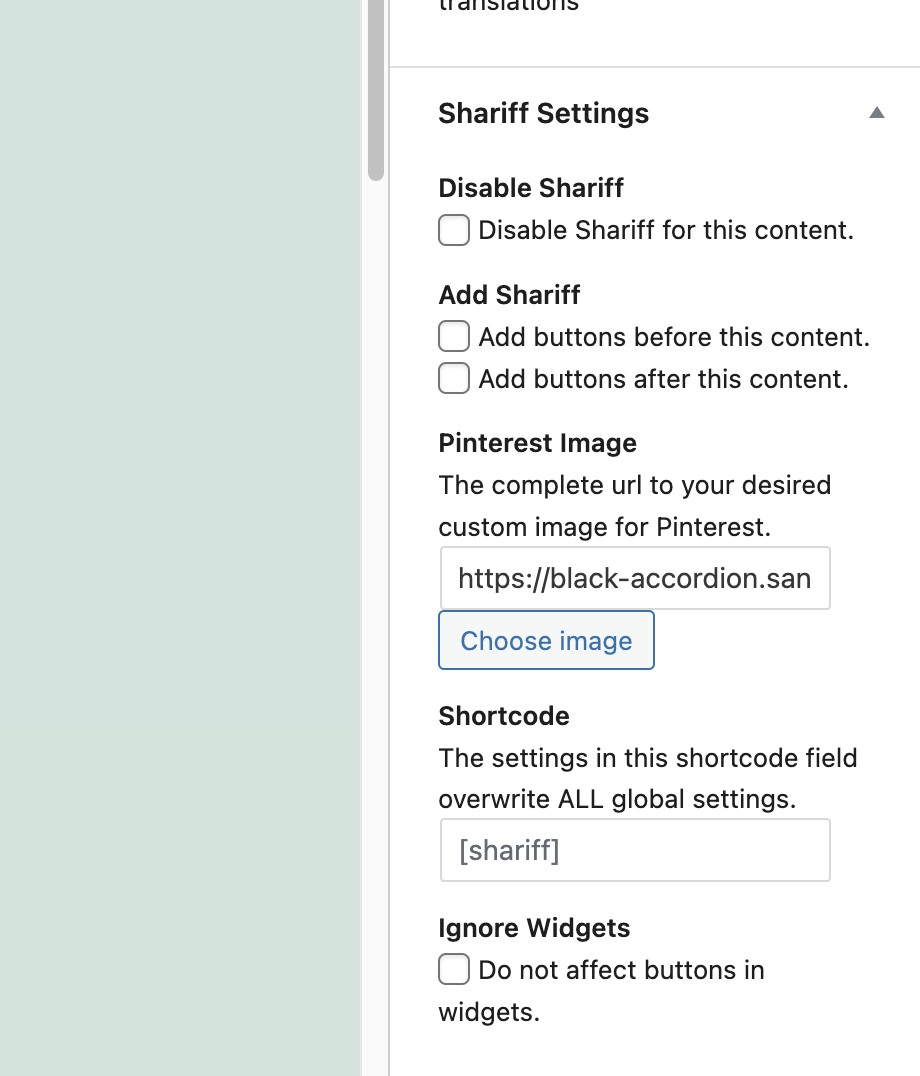This screenshot has height=1076, width=920.
Task: Click the 'Do not affect buttons in' label text
Action: pos(621,970)
